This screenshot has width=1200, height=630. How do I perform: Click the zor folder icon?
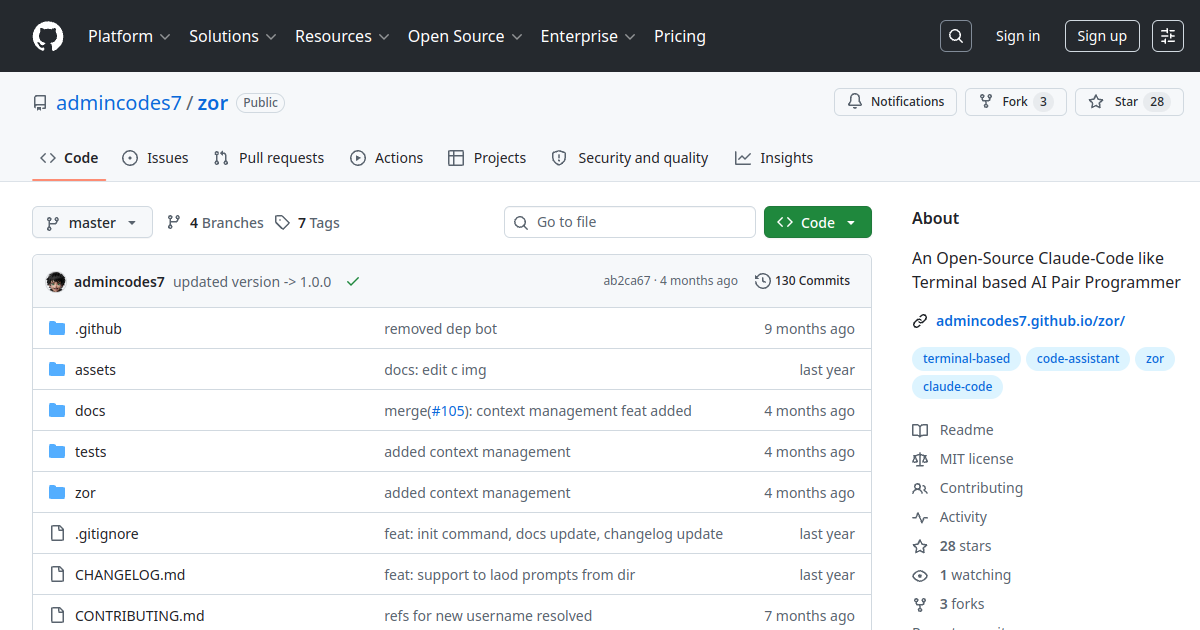[x=57, y=493]
